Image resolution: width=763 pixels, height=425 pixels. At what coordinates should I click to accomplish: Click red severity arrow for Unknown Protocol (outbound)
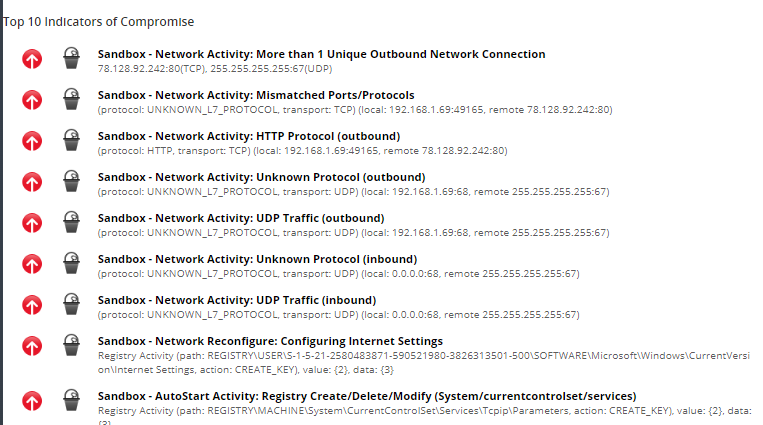(32, 182)
